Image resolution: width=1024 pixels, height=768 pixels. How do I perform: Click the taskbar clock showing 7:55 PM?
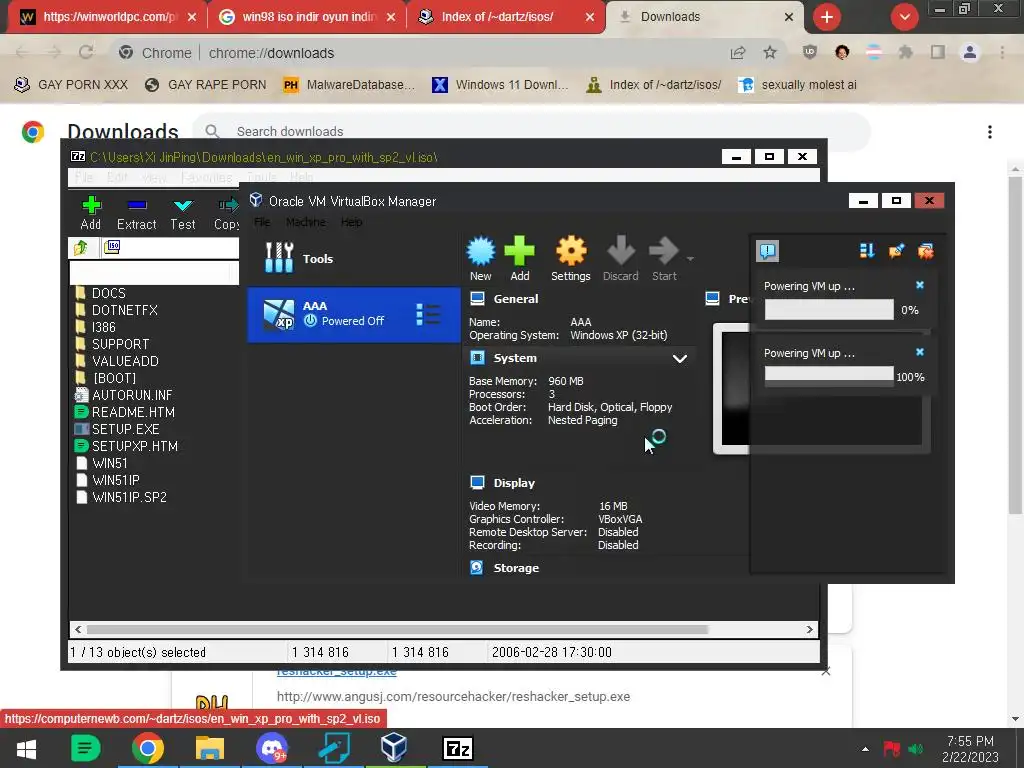(x=970, y=749)
